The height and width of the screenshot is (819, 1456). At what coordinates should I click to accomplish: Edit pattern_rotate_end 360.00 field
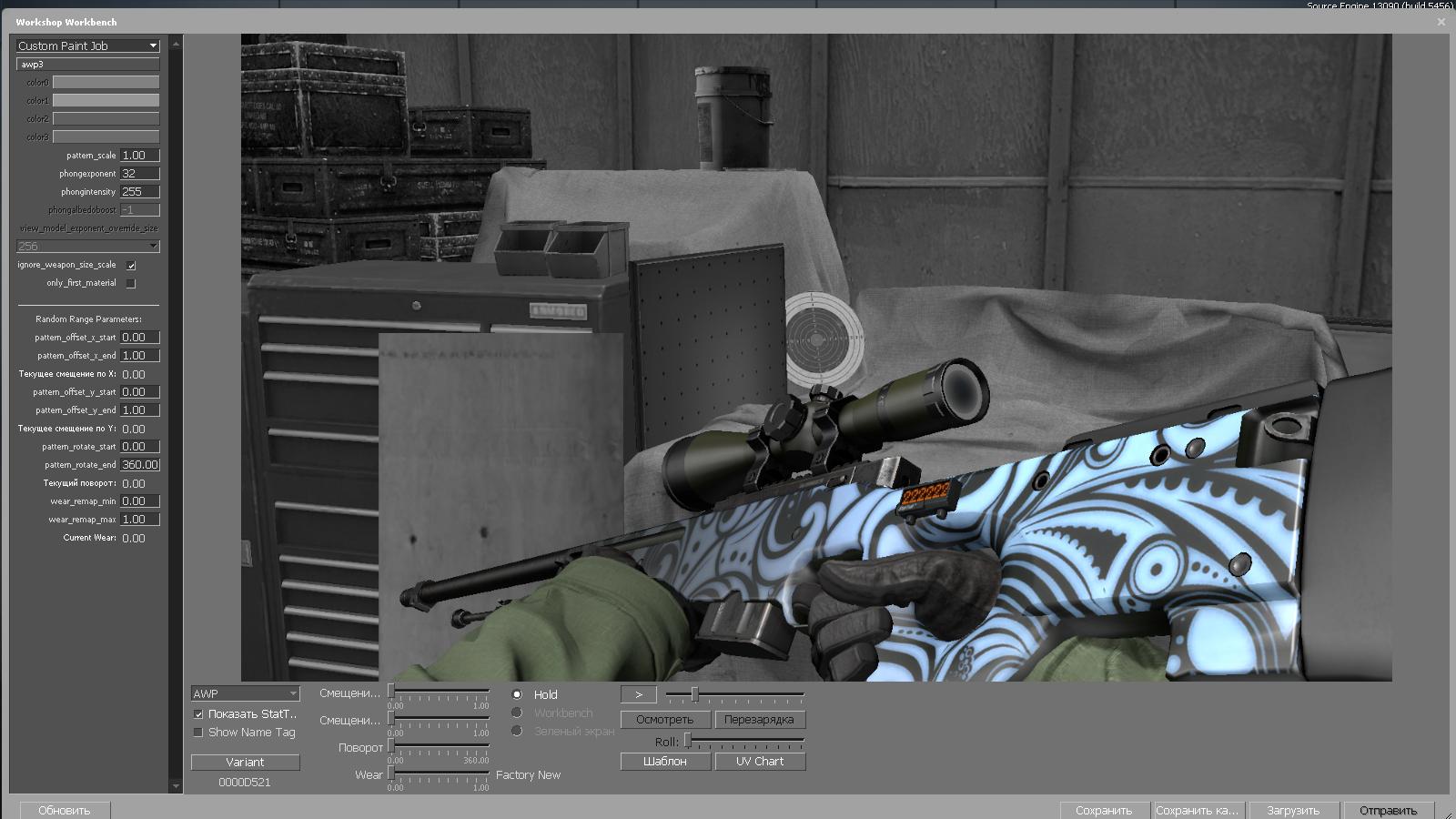coord(140,465)
